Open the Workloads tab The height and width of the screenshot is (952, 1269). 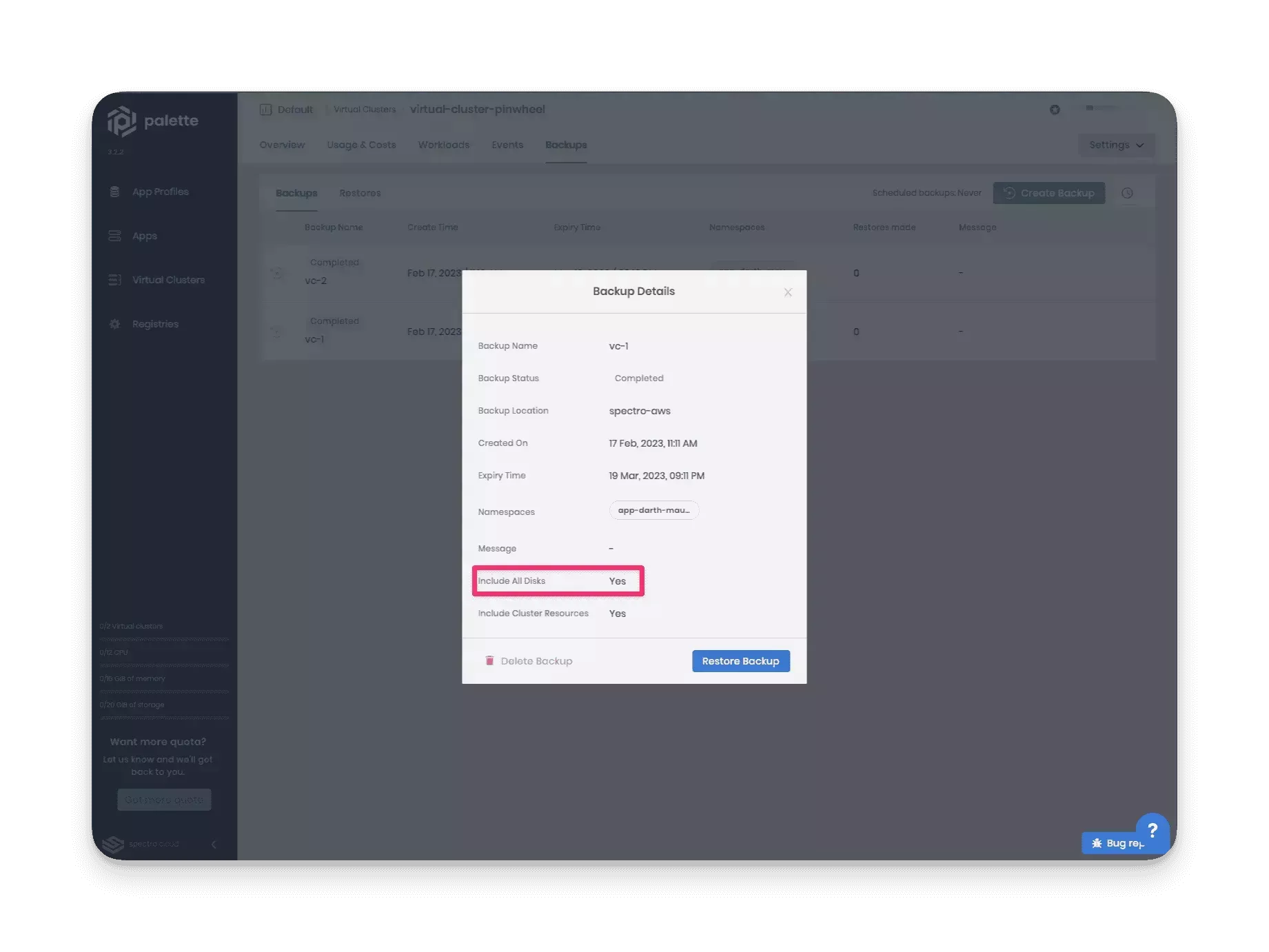click(443, 145)
